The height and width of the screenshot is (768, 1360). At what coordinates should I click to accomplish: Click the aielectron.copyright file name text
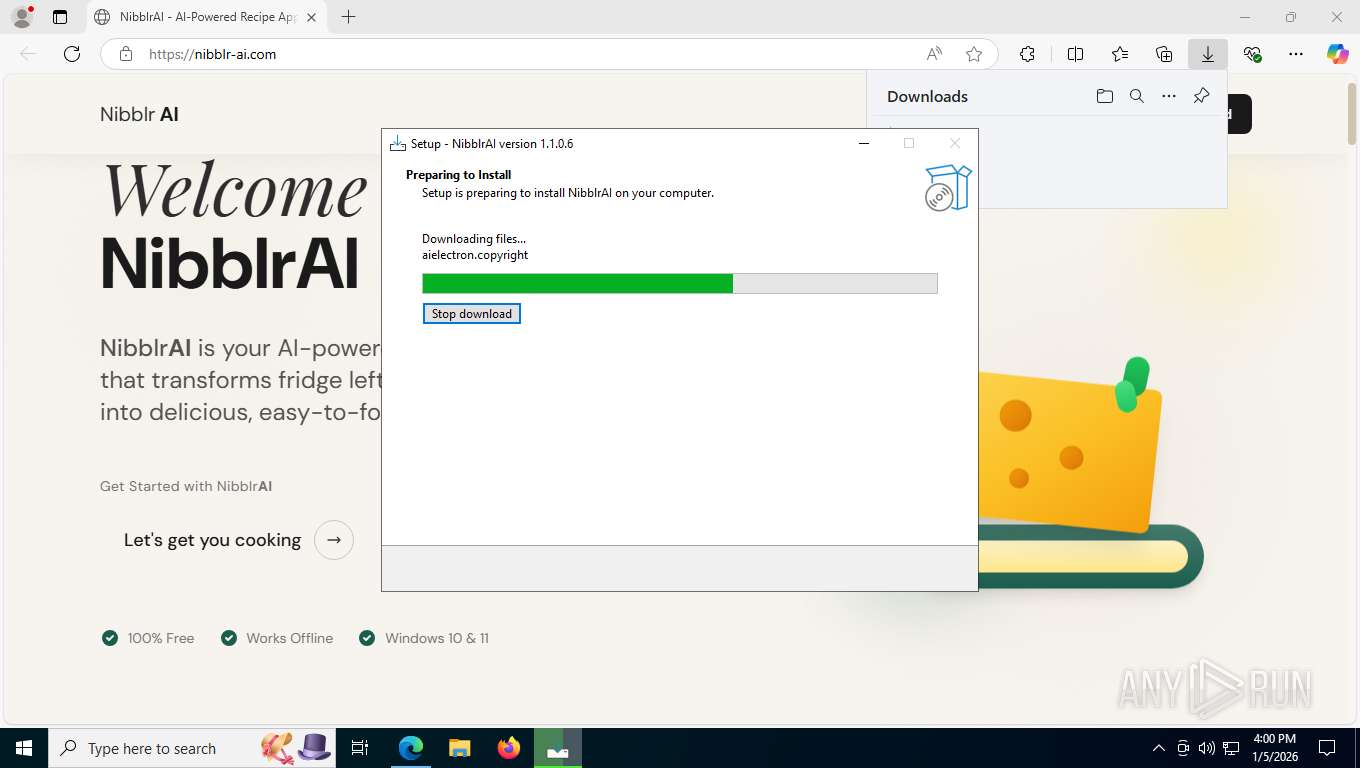point(475,255)
